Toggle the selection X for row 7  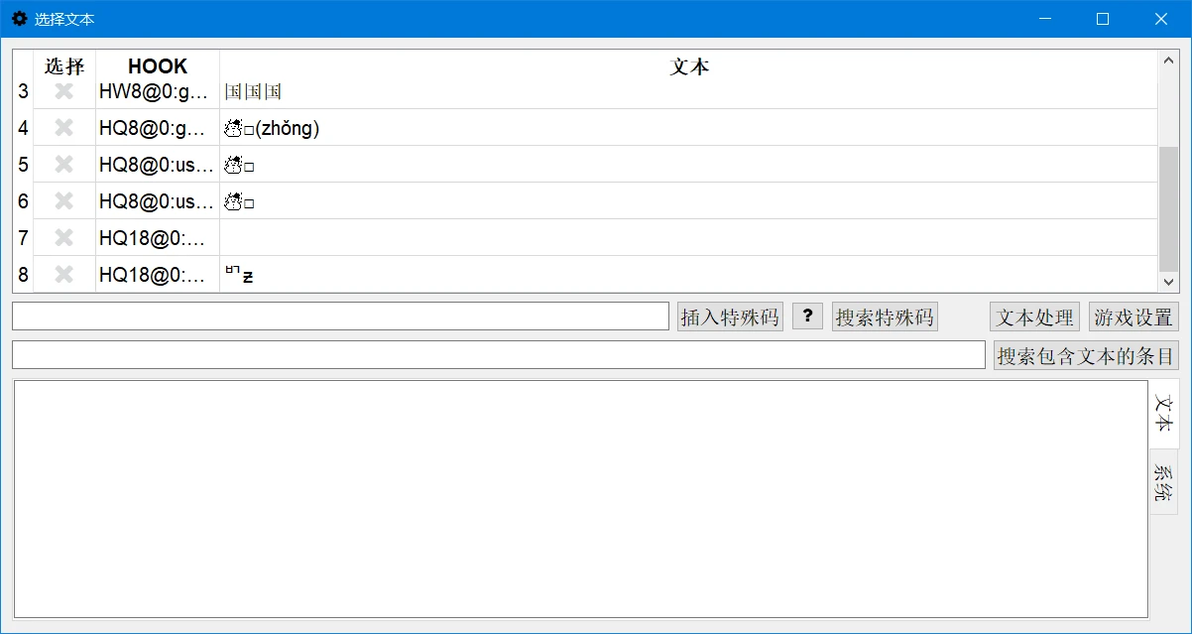[64, 237]
